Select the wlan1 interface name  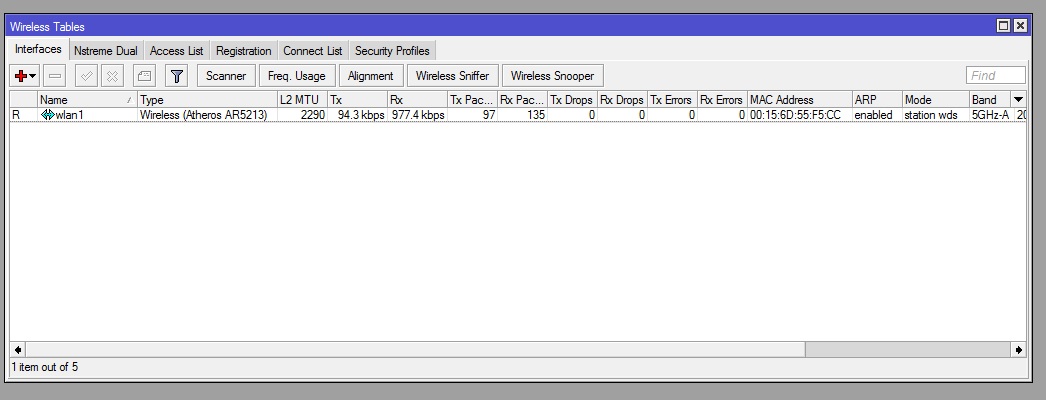coord(69,115)
